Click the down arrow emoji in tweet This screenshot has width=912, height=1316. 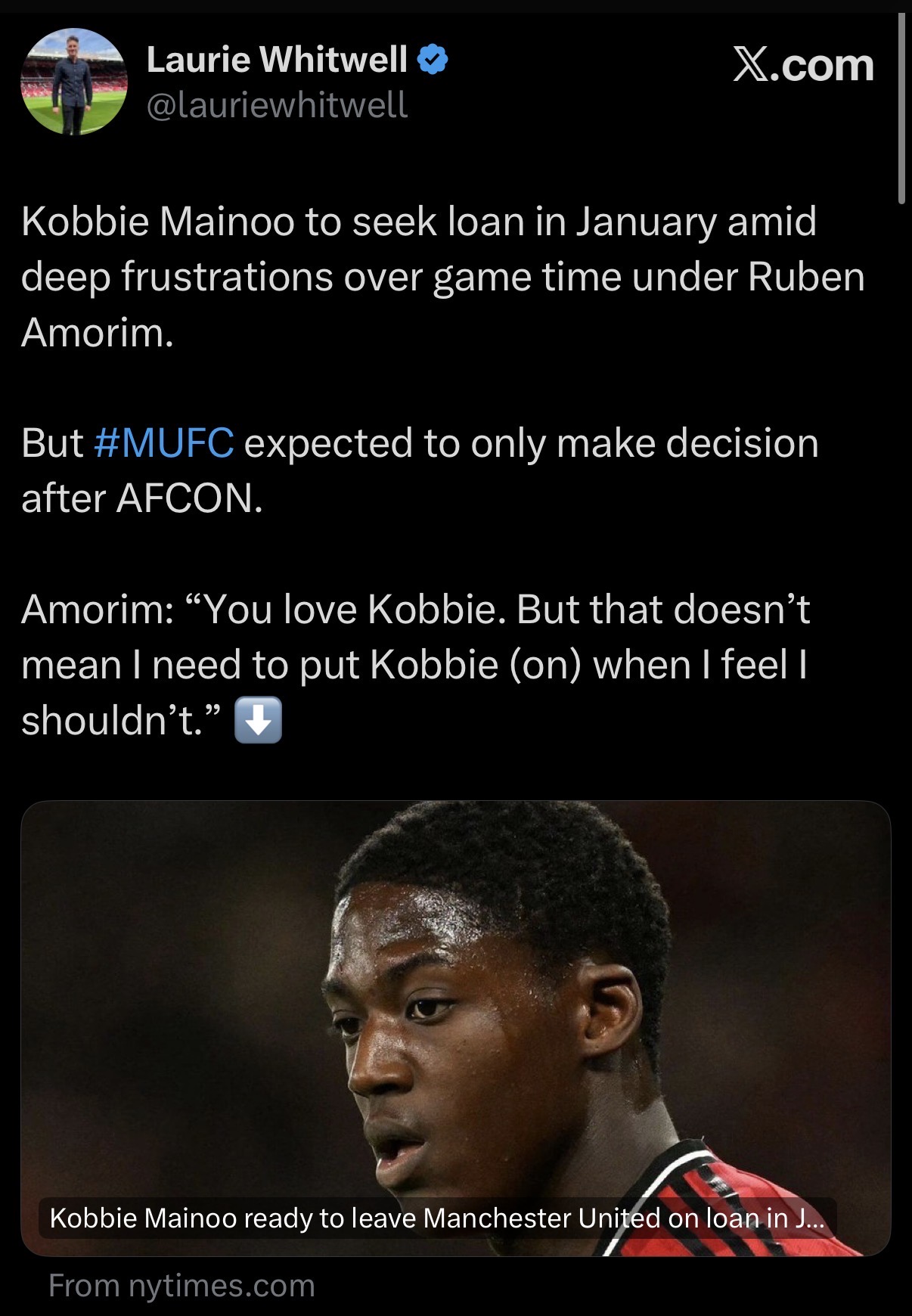259,719
